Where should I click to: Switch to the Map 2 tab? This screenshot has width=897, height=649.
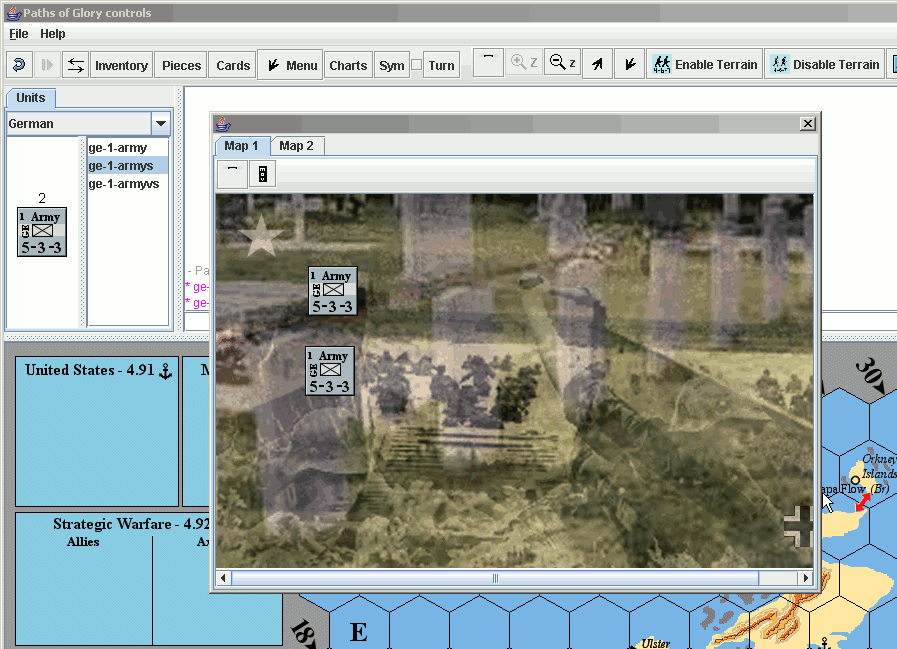pyautogui.click(x=296, y=146)
